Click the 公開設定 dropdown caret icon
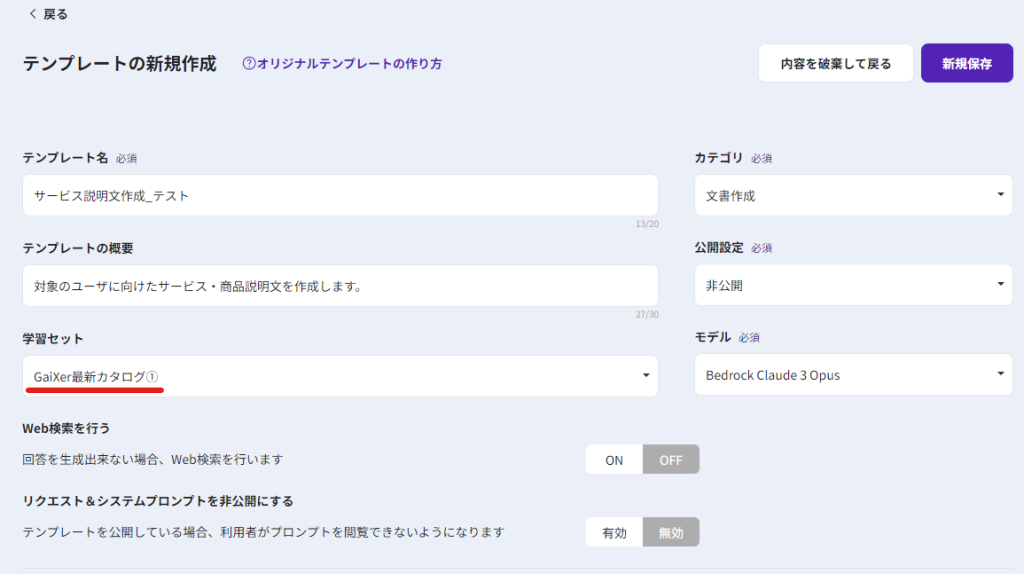 tap(1000, 285)
